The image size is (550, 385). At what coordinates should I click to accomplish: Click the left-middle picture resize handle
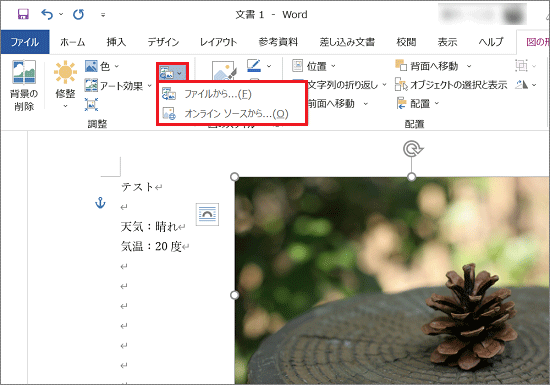pyautogui.click(x=235, y=295)
